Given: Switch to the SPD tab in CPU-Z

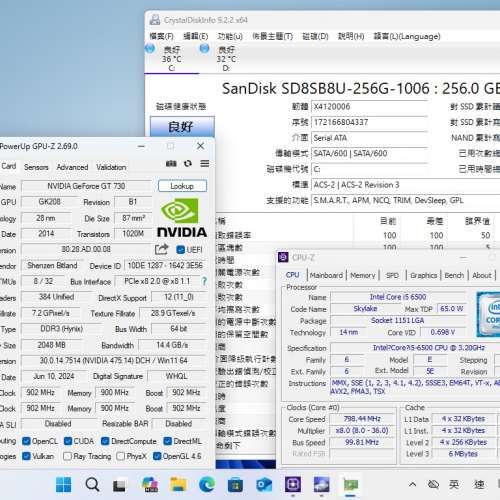Looking at the screenshot, I should point(392,275).
